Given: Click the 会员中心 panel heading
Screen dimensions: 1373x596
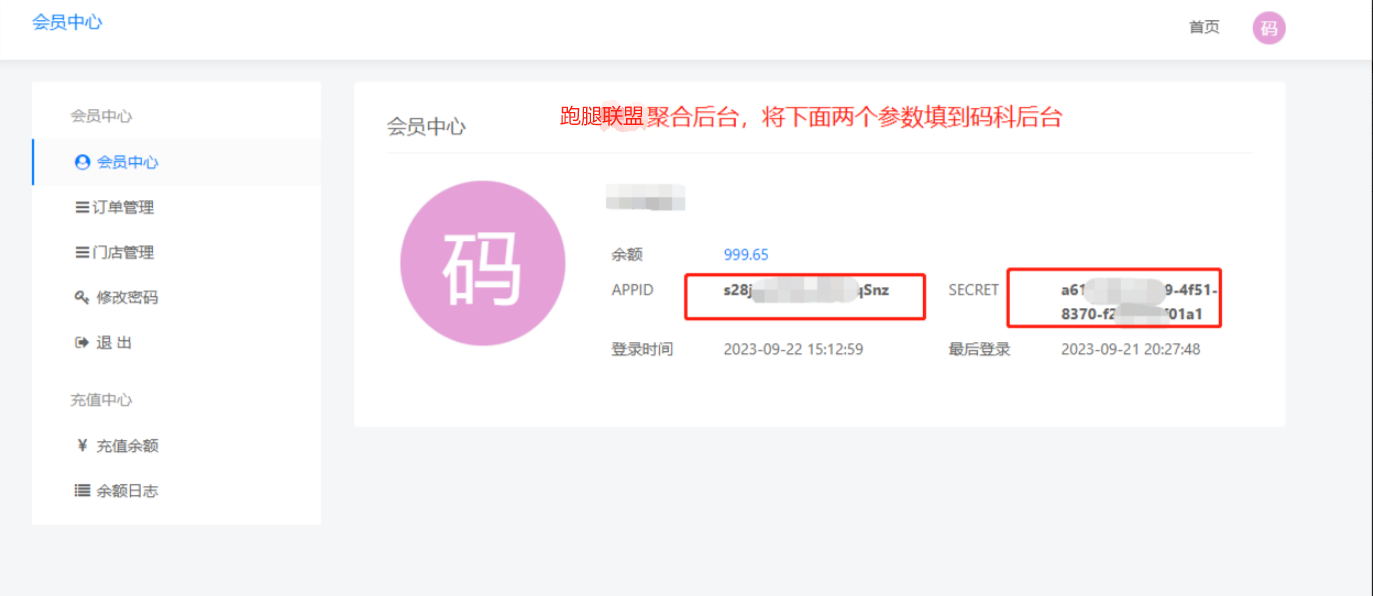Looking at the screenshot, I should tap(426, 127).
